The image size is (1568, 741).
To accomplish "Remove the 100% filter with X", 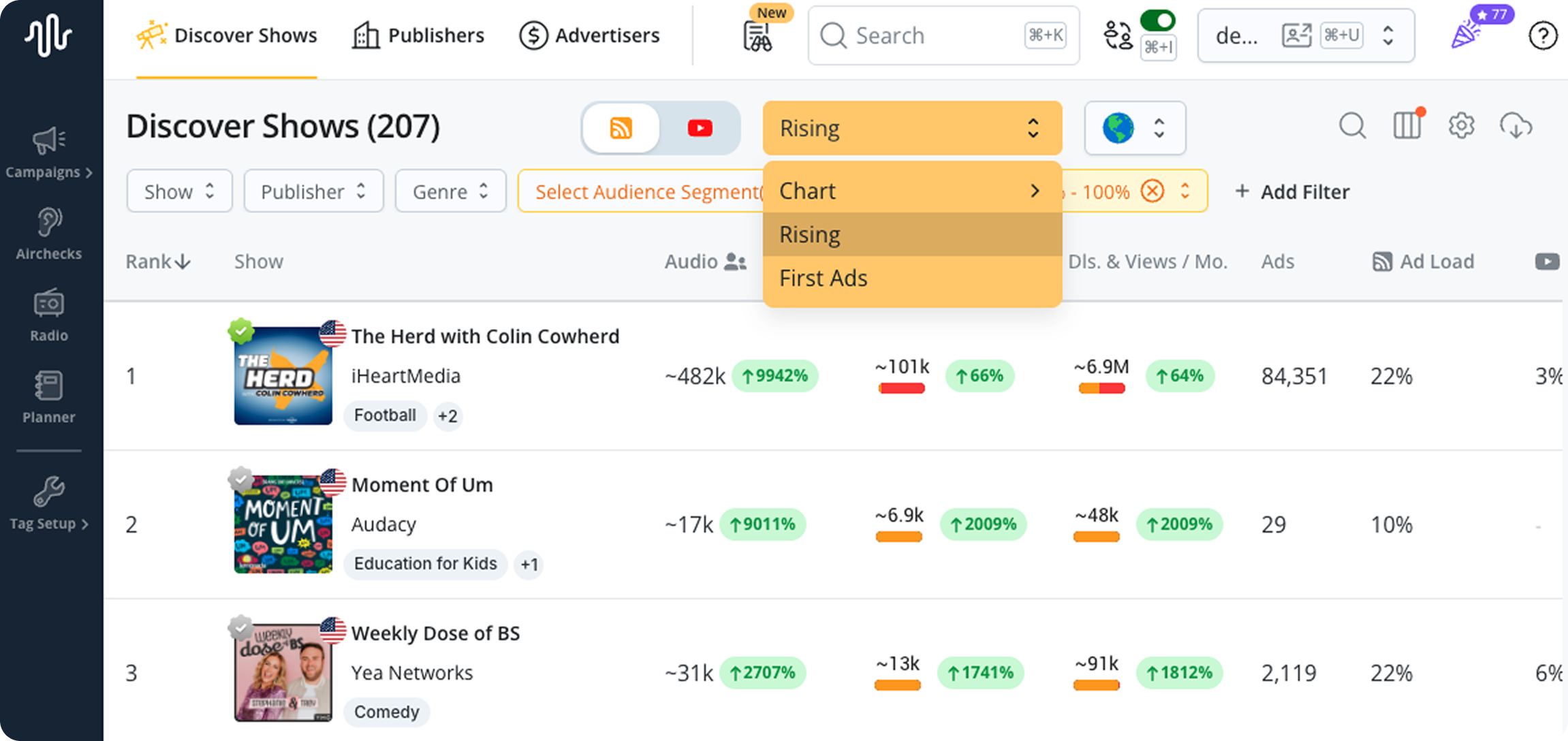I will 1153,191.
